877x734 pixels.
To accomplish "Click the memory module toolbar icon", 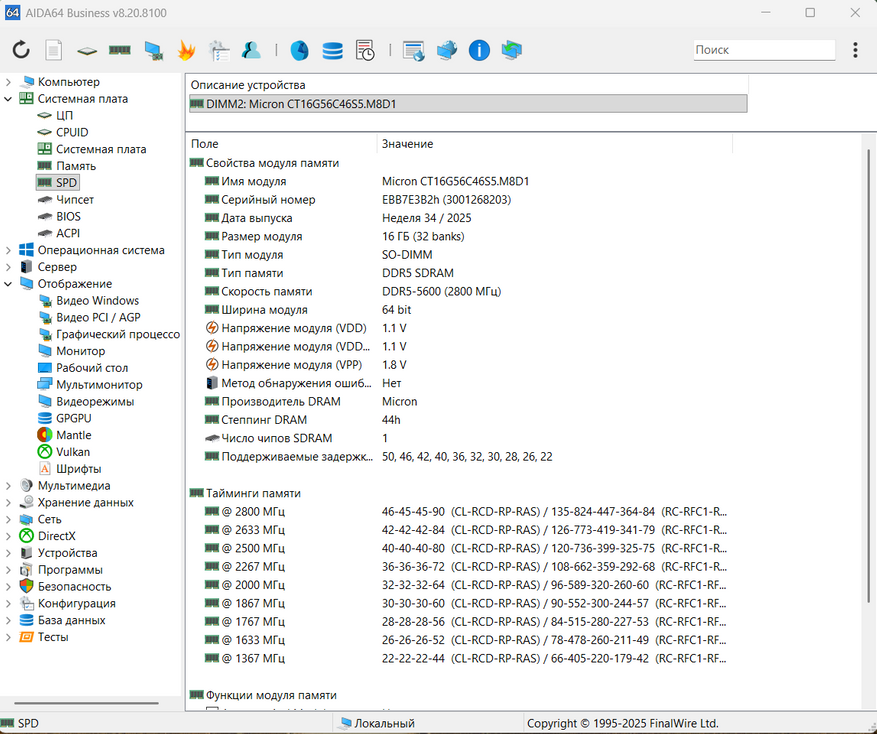I will [x=120, y=50].
